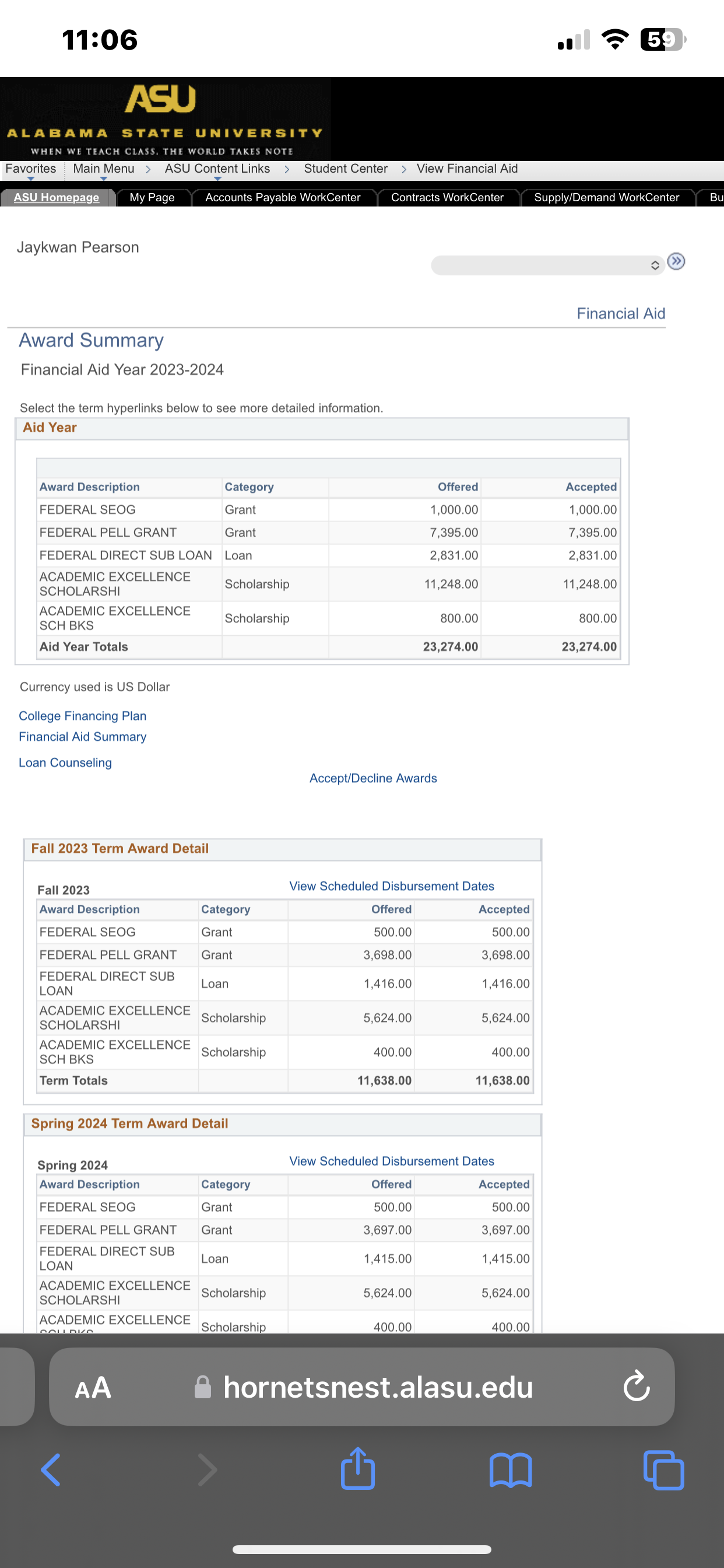Click the Fall 2023 ACADEMIC EXCELLENCE SCH BKS row
The image size is (724, 1568).
284,1052
